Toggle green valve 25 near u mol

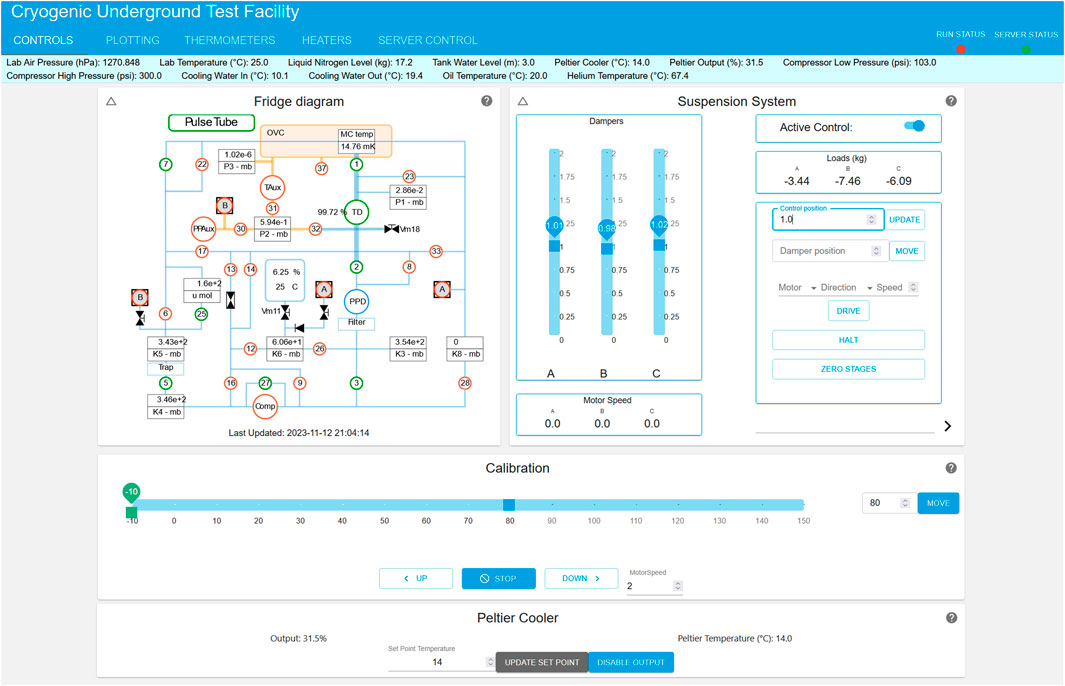[201, 314]
